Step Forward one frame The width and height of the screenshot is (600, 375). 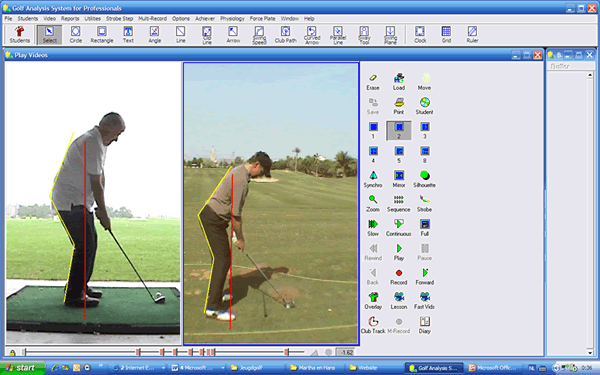point(424,277)
